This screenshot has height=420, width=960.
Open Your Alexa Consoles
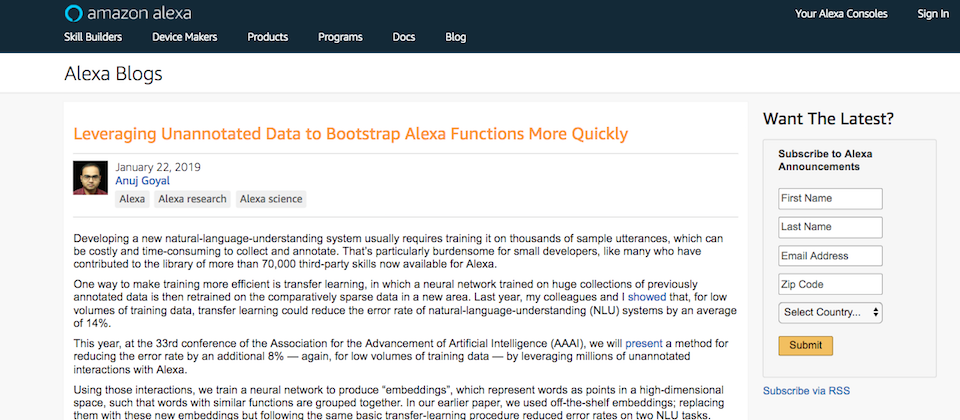[x=841, y=13]
